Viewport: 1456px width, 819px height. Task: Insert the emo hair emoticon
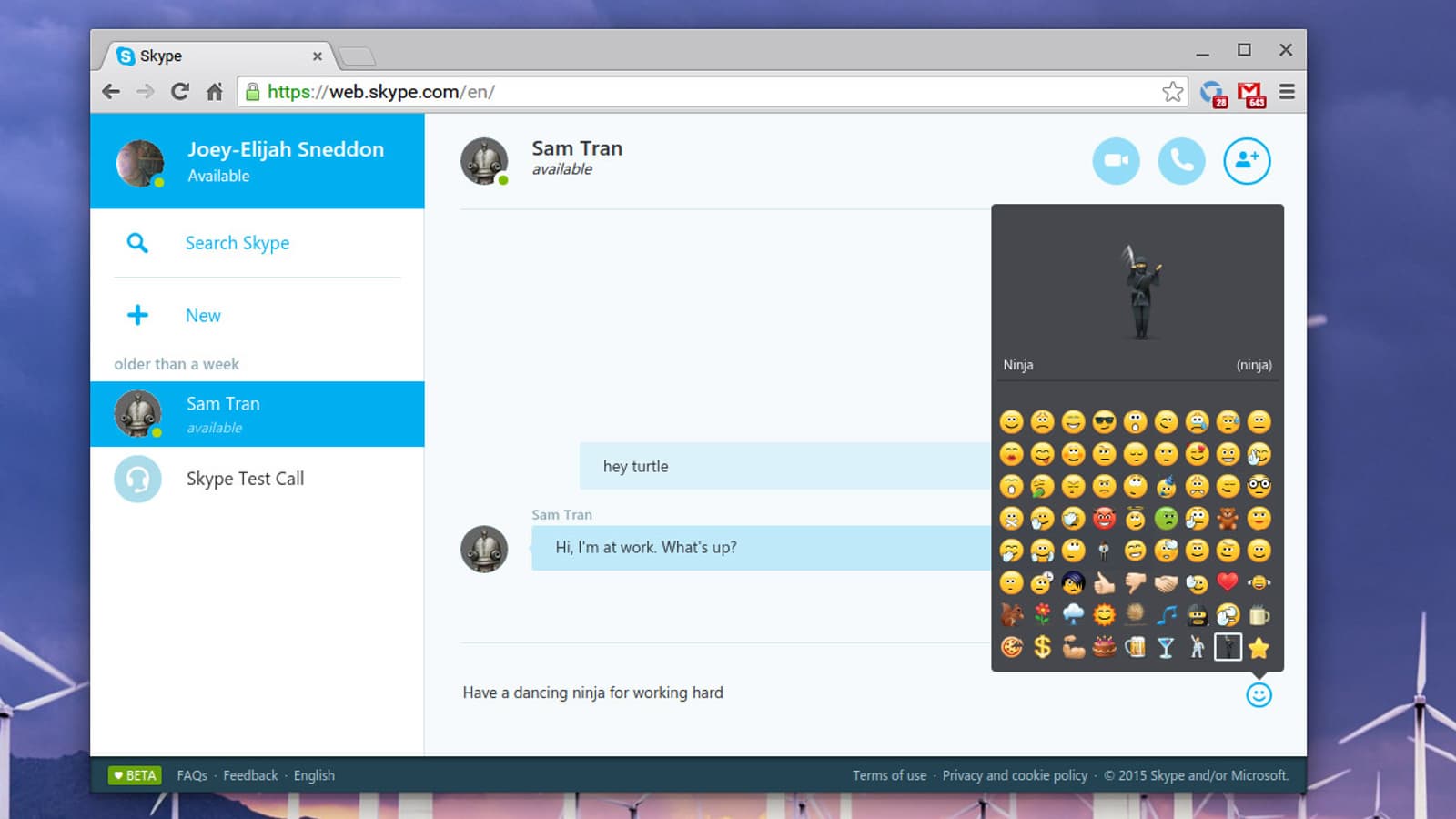click(x=1073, y=582)
